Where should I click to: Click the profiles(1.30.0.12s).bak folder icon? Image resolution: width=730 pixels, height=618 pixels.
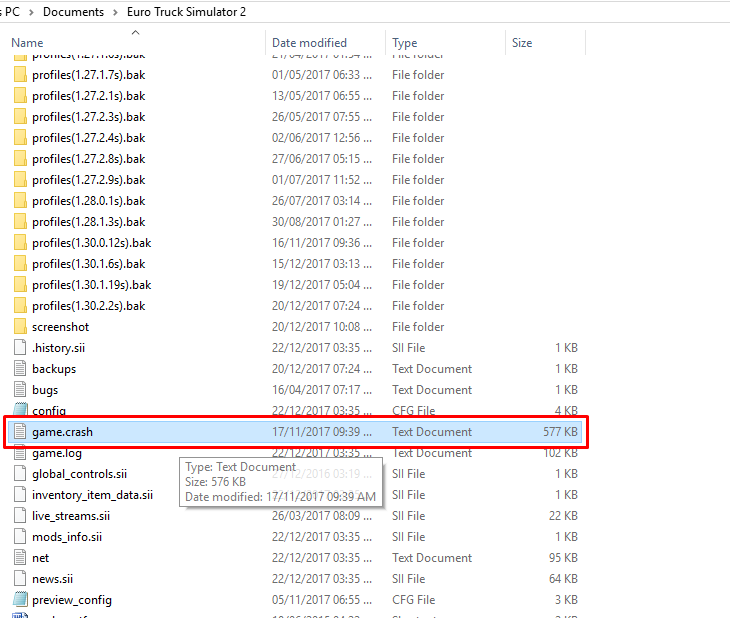pos(20,242)
